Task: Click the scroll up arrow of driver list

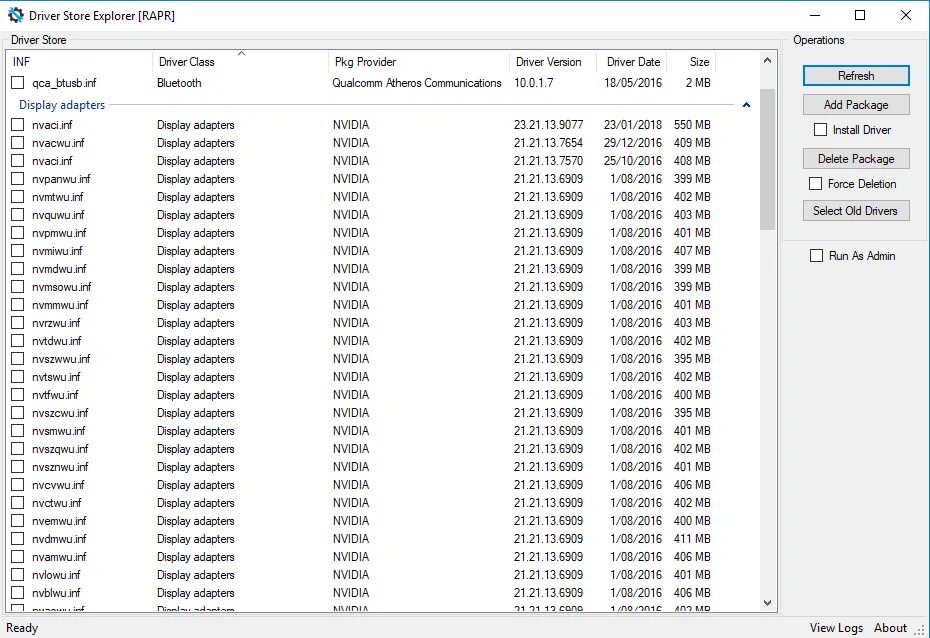Action: (x=767, y=60)
